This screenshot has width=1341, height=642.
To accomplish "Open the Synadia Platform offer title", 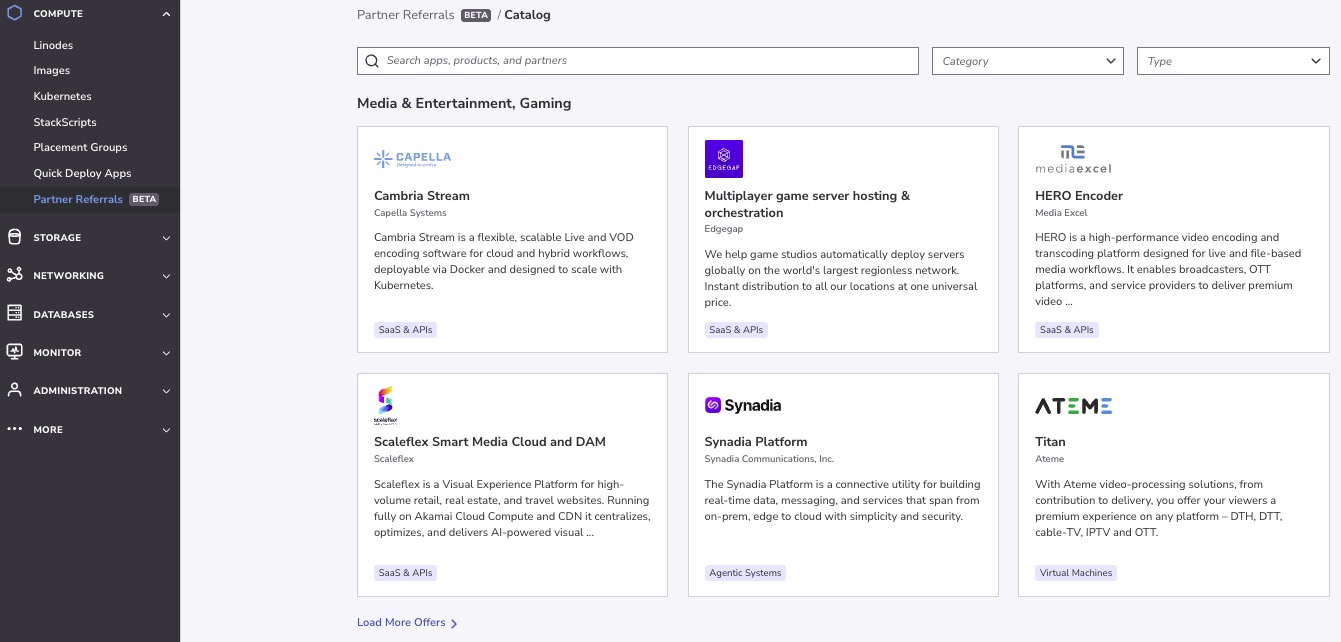I will pos(755,441).
